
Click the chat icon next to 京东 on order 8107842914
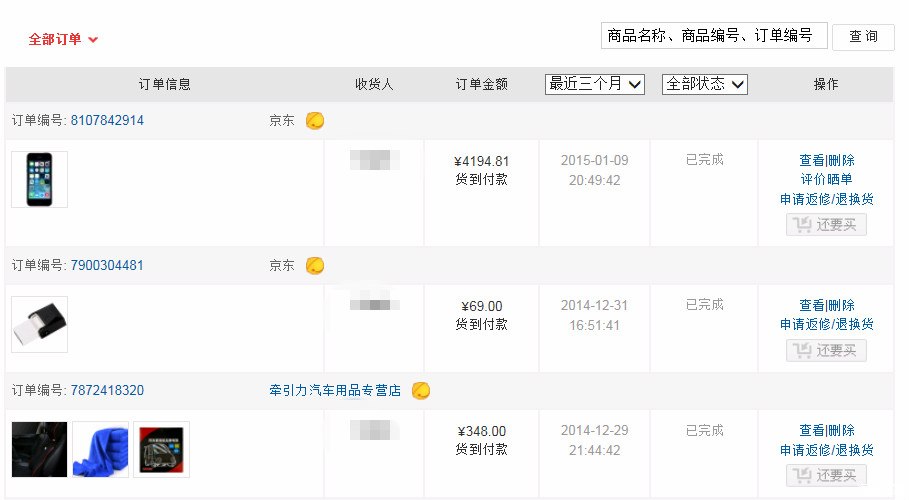click(315, 121)
